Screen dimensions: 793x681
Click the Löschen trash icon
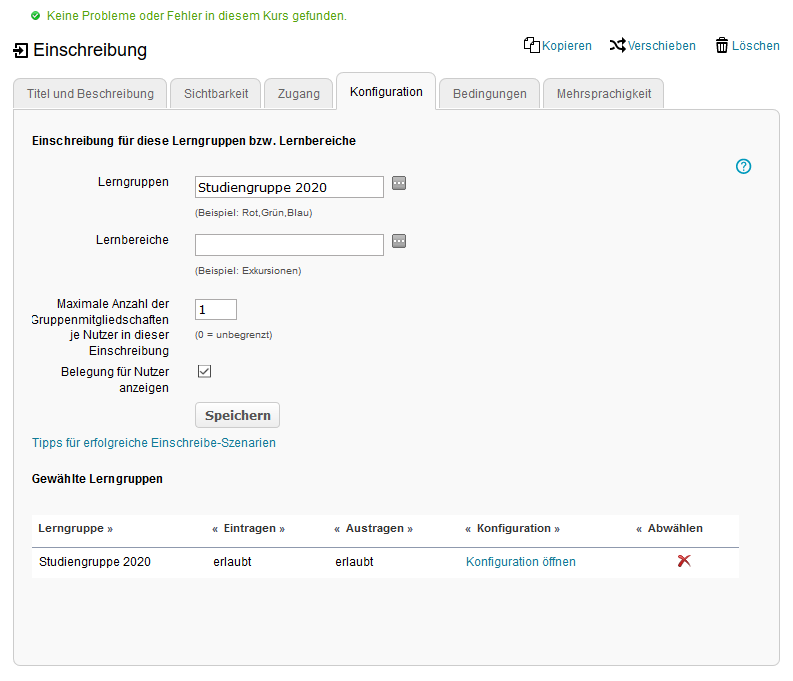pos(722,45)
